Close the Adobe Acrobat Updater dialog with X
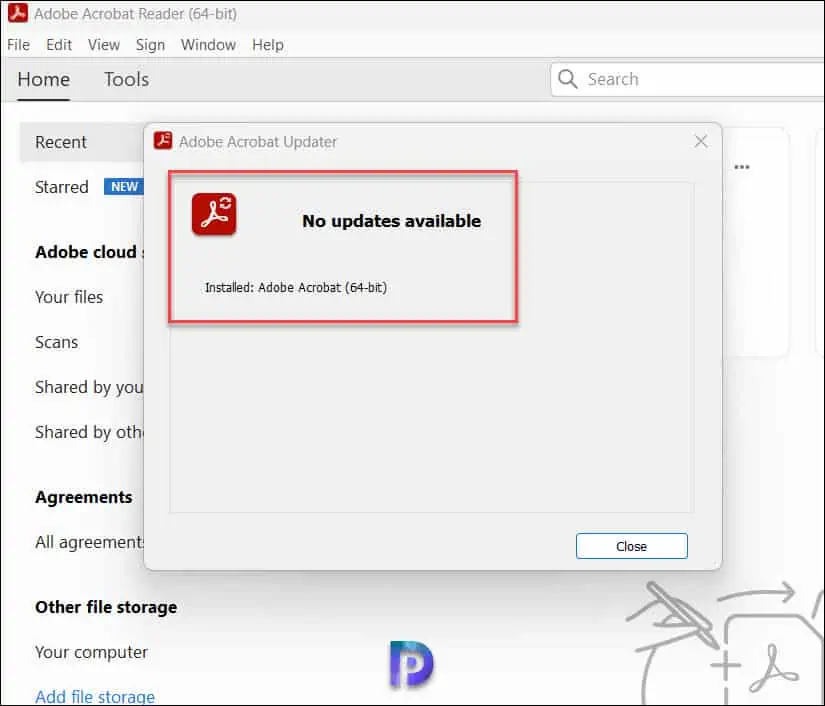Image resolution: width=825 pixels, height=706 pixels. point(701,141)
